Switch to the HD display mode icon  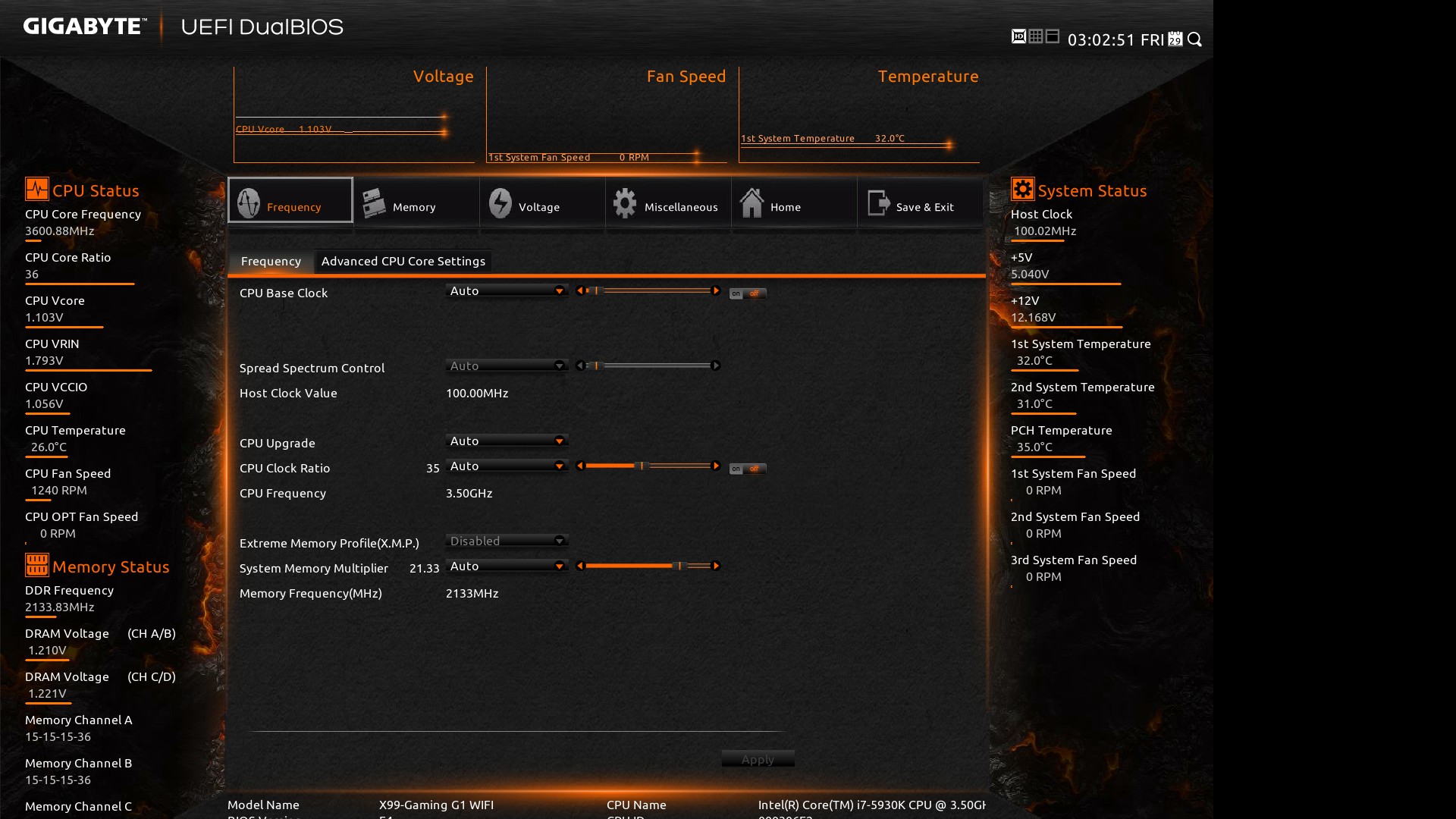(x=1018, y=36)
